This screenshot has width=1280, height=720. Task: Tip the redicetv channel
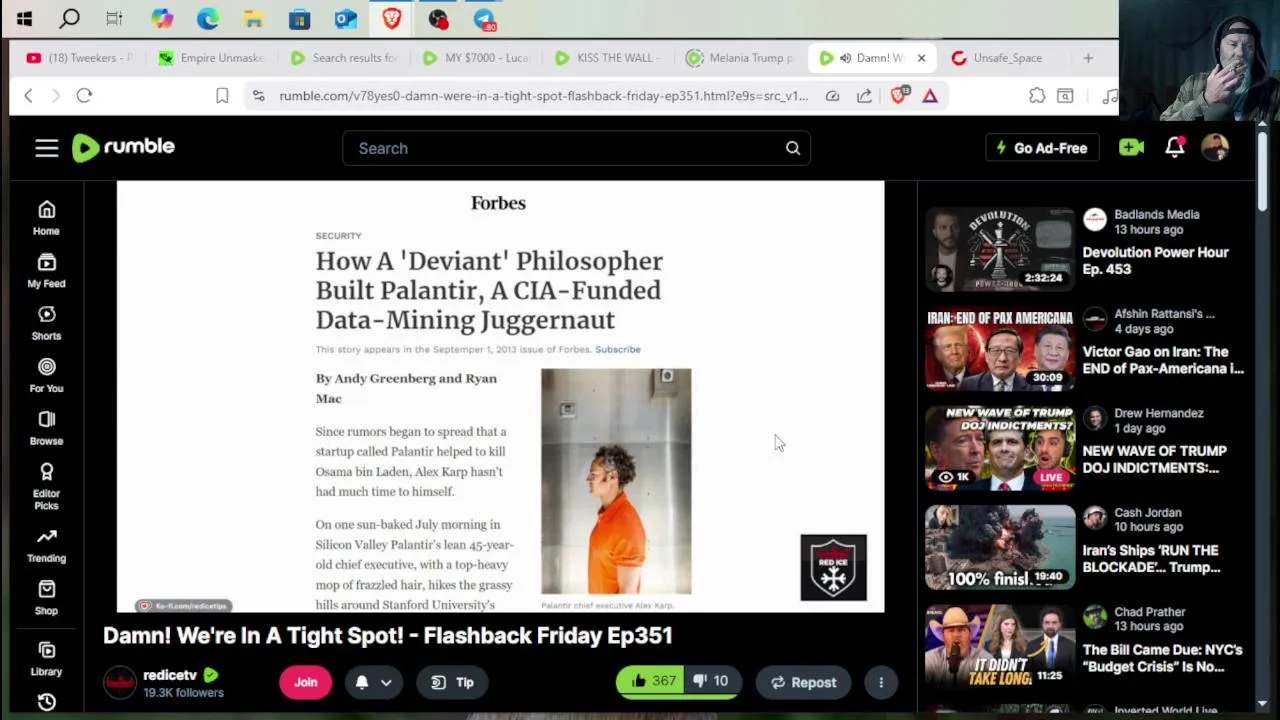pyautogui.click(x=452, y=682)
